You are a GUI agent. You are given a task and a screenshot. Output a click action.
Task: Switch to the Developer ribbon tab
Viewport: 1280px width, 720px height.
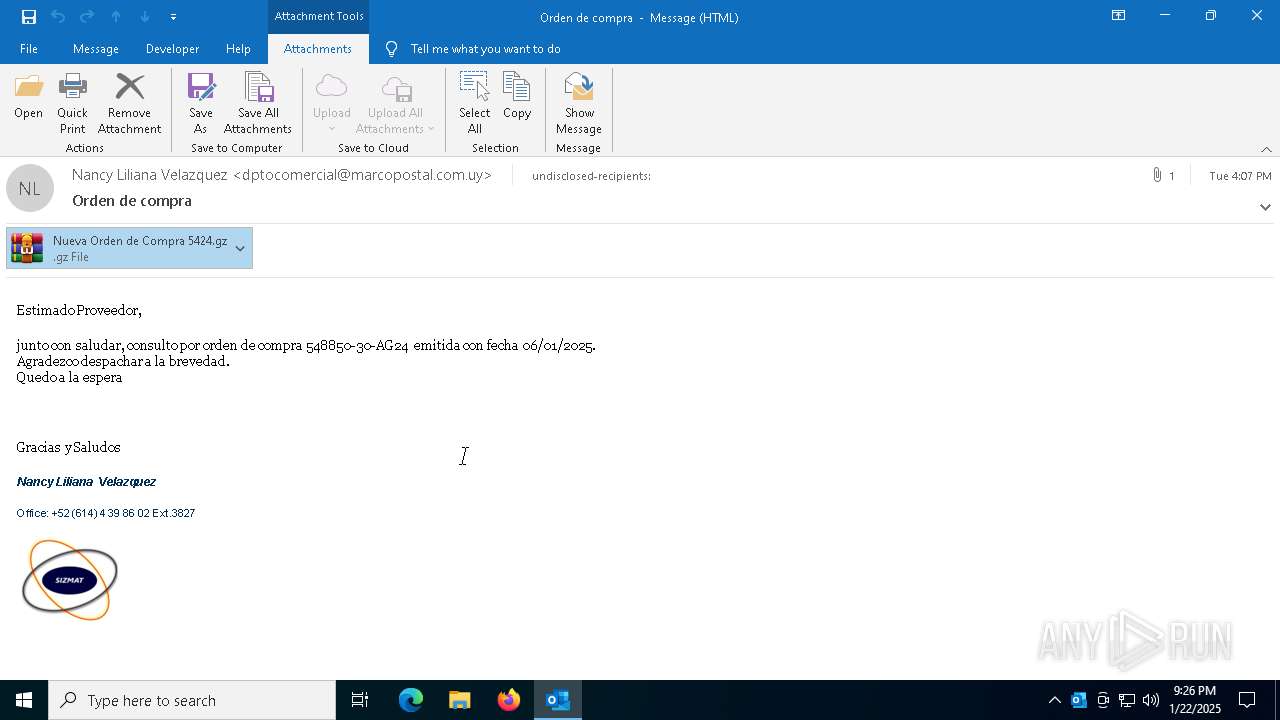[172, 49]
